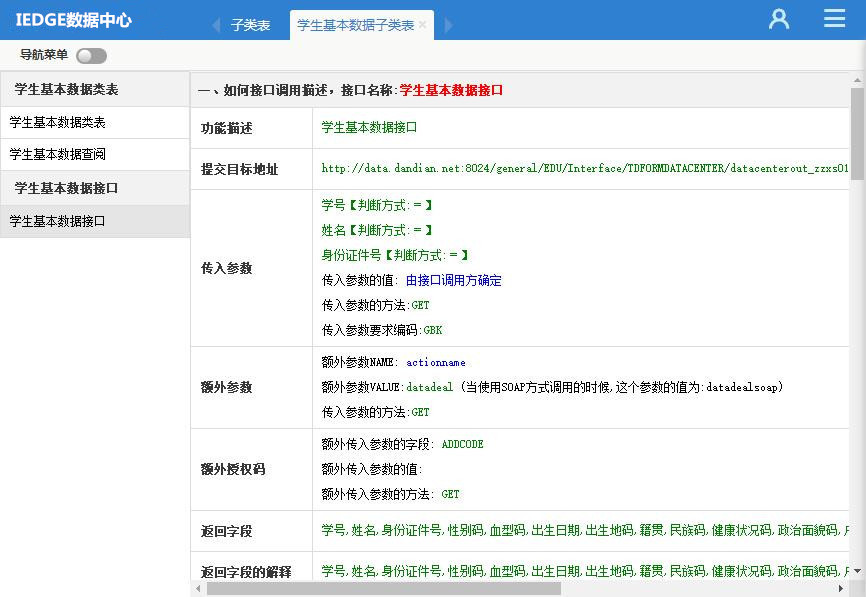866x597 pixels.
Task: Collapse the 学生基本数据类表 sidebar group
Action: (95, 89)
